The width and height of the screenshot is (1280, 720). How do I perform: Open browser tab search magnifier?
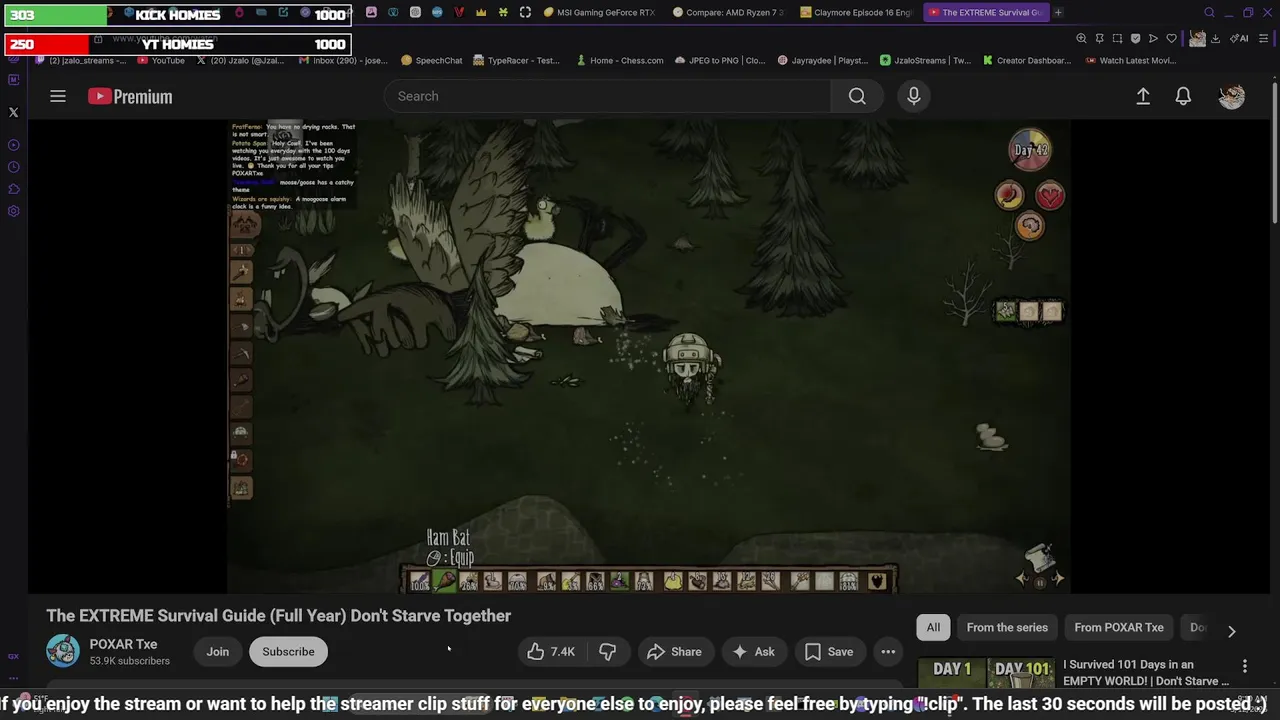[x=1209, y=13]
